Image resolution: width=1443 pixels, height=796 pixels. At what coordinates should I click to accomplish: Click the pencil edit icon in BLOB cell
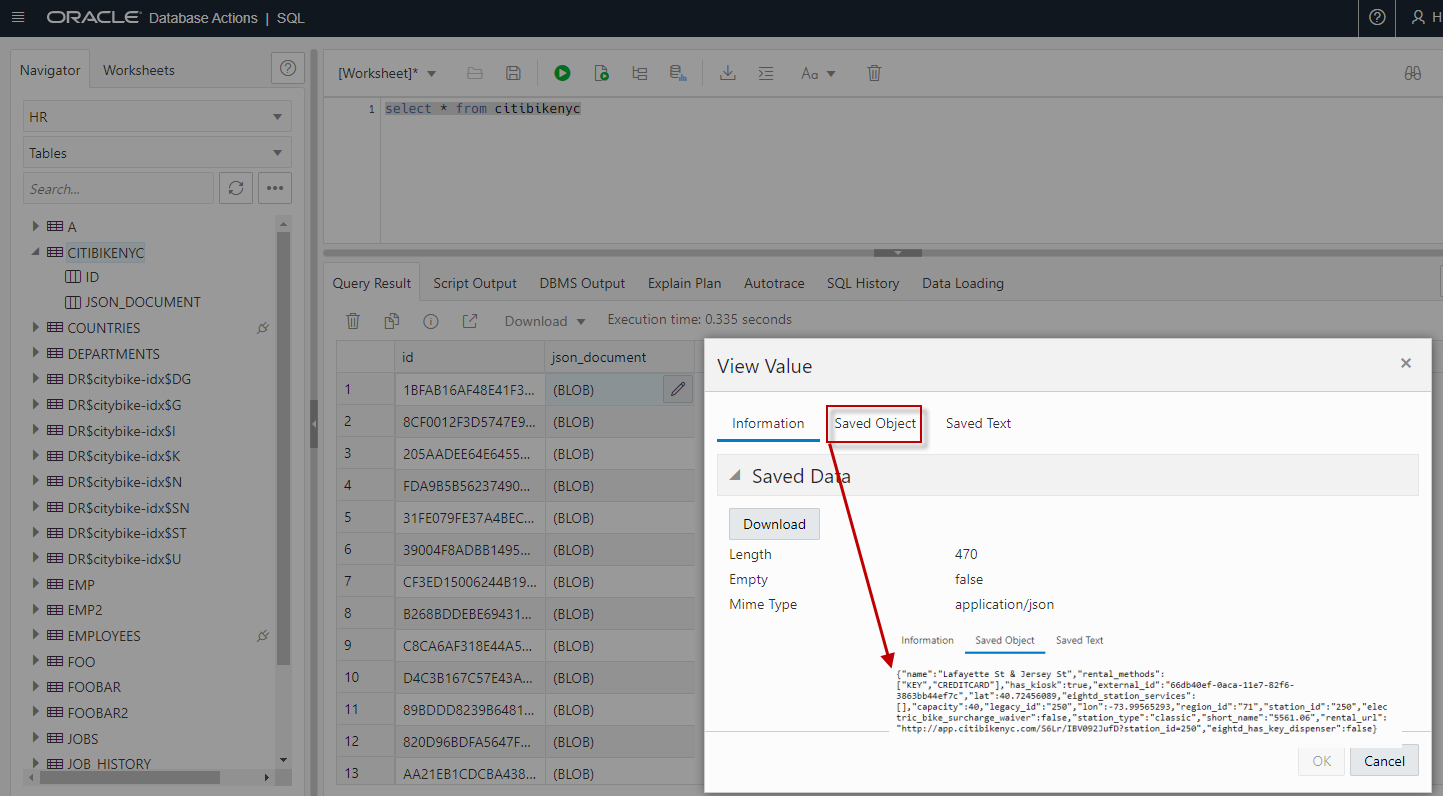(678, 389)
